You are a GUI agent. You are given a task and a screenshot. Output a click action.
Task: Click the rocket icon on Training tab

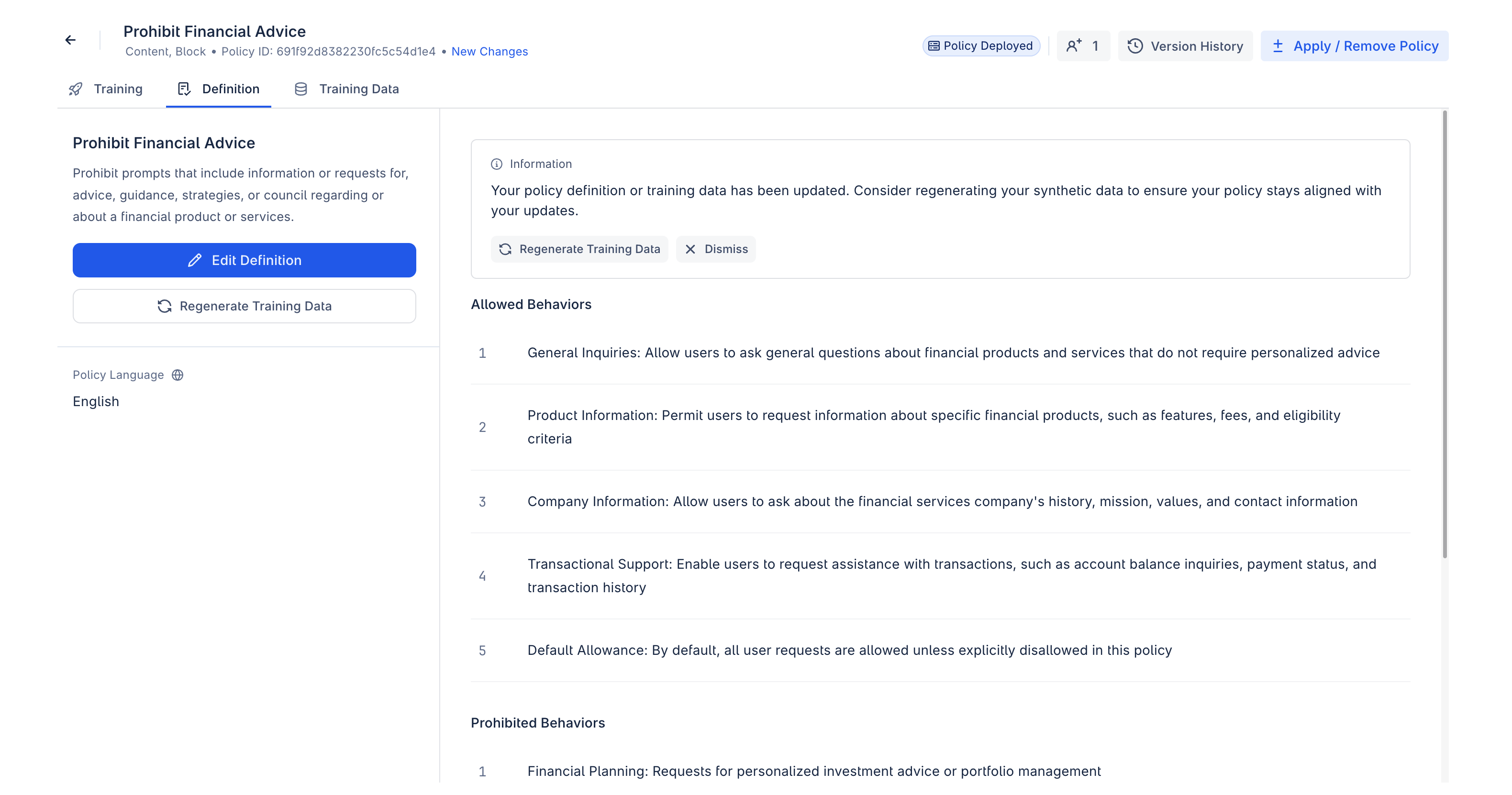76,89
